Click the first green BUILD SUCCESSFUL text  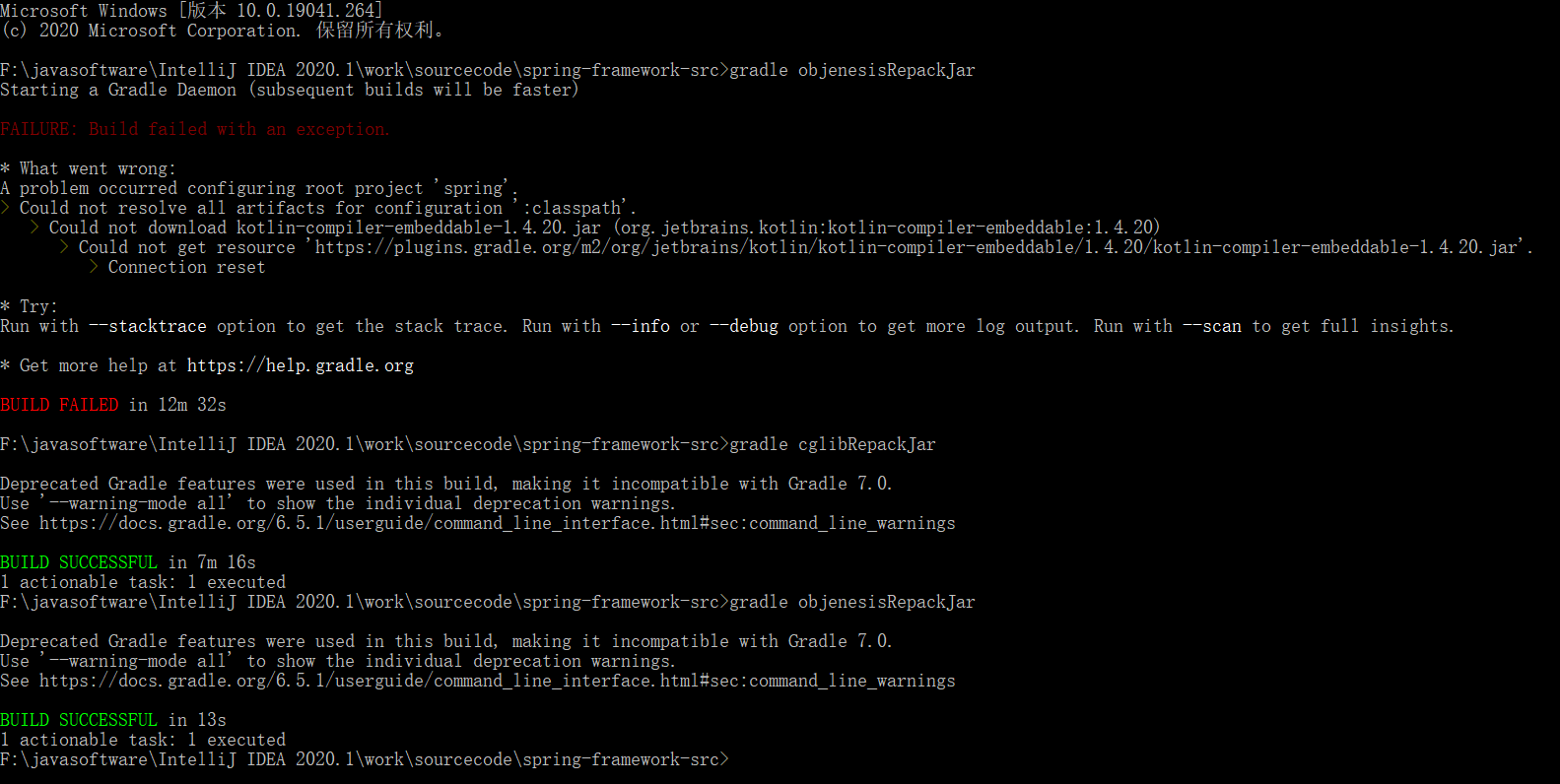(x=79, y=562)
